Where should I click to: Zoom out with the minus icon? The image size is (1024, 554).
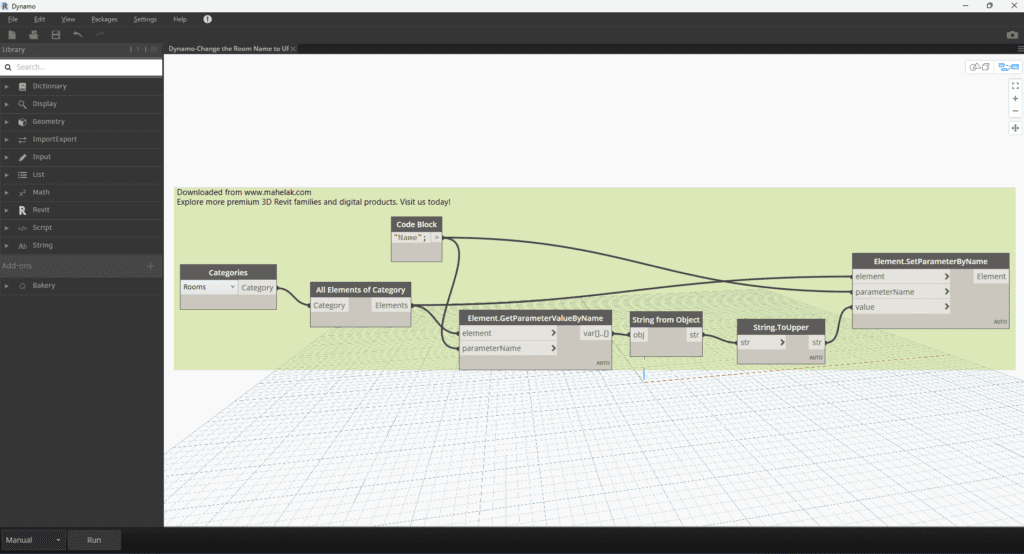tap(1015, 111)
